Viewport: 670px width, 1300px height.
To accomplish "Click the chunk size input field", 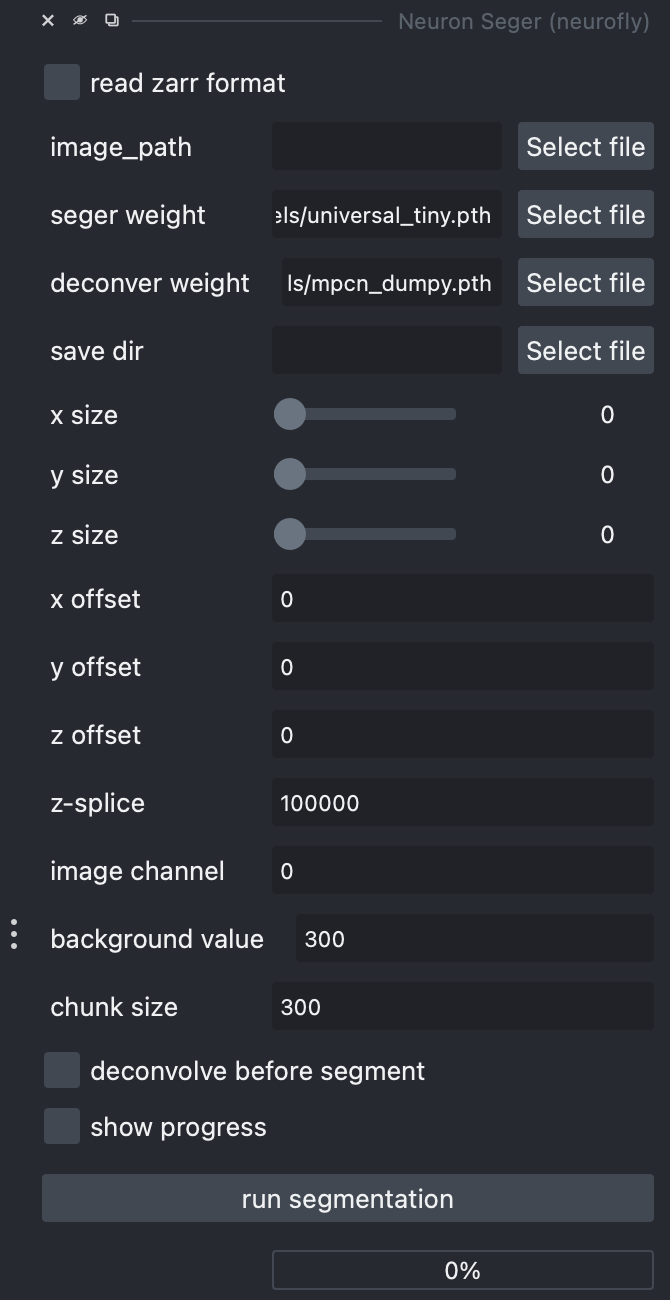I will [463, 1007].
